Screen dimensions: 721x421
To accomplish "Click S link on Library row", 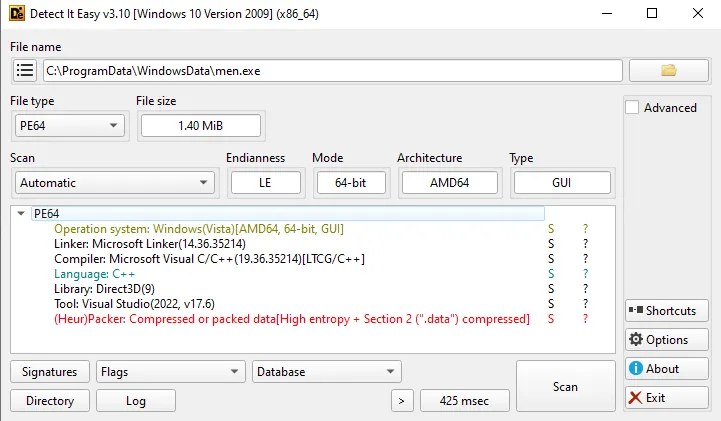I will pyautogui.click(x=551, y=289).
